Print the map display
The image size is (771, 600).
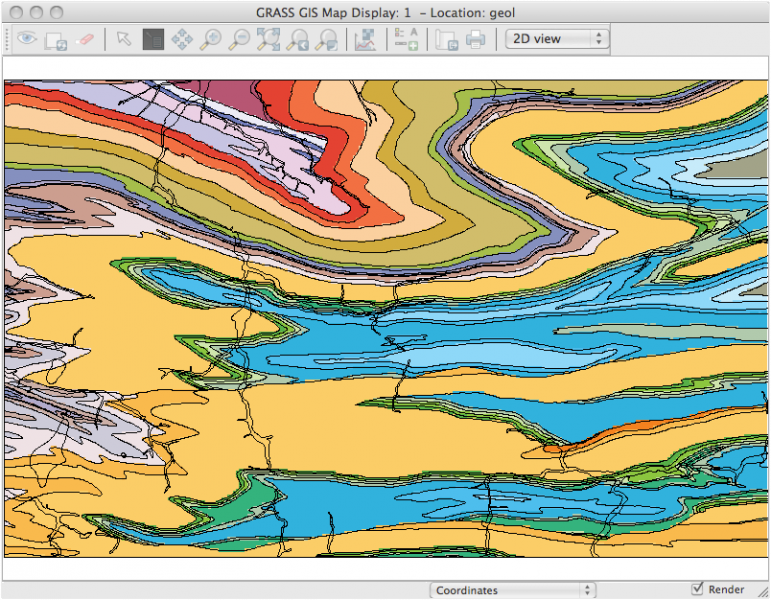[x=476, y=39]
